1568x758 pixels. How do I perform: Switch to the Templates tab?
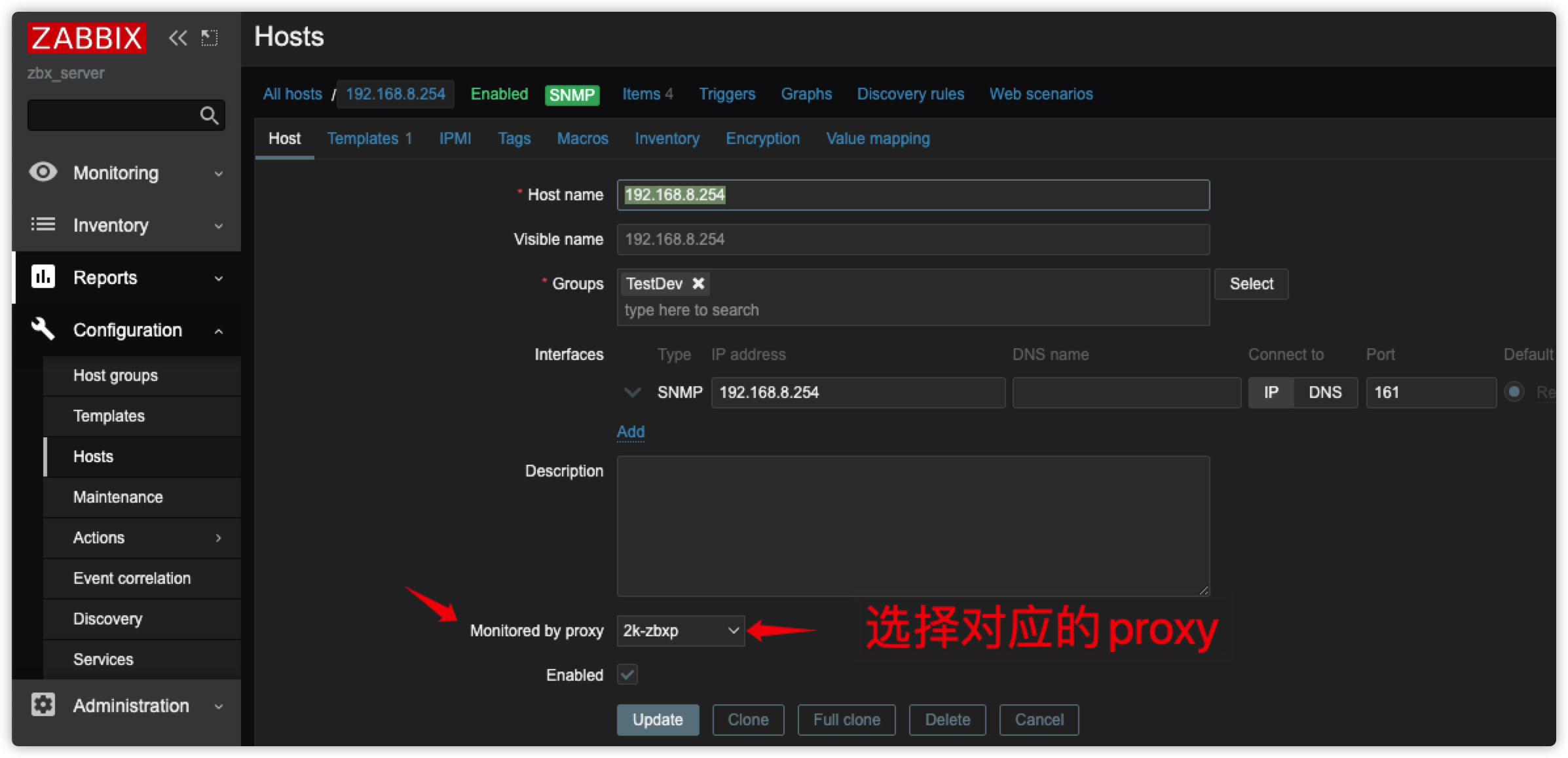369,139
